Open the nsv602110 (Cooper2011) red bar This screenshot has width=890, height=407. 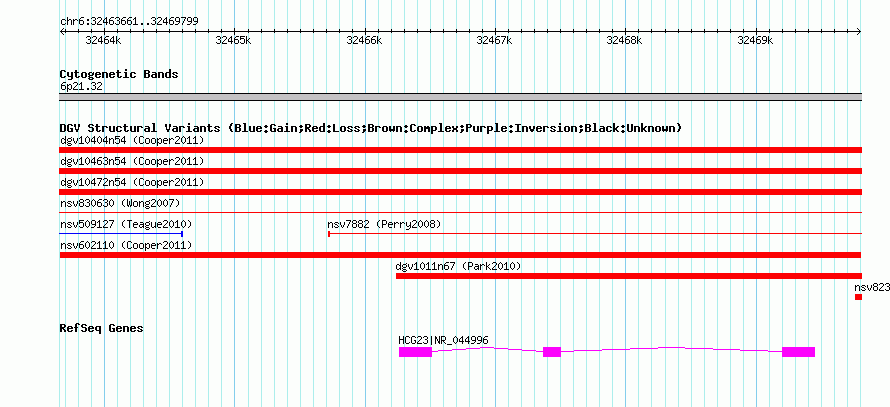click(x=460, y=255)
